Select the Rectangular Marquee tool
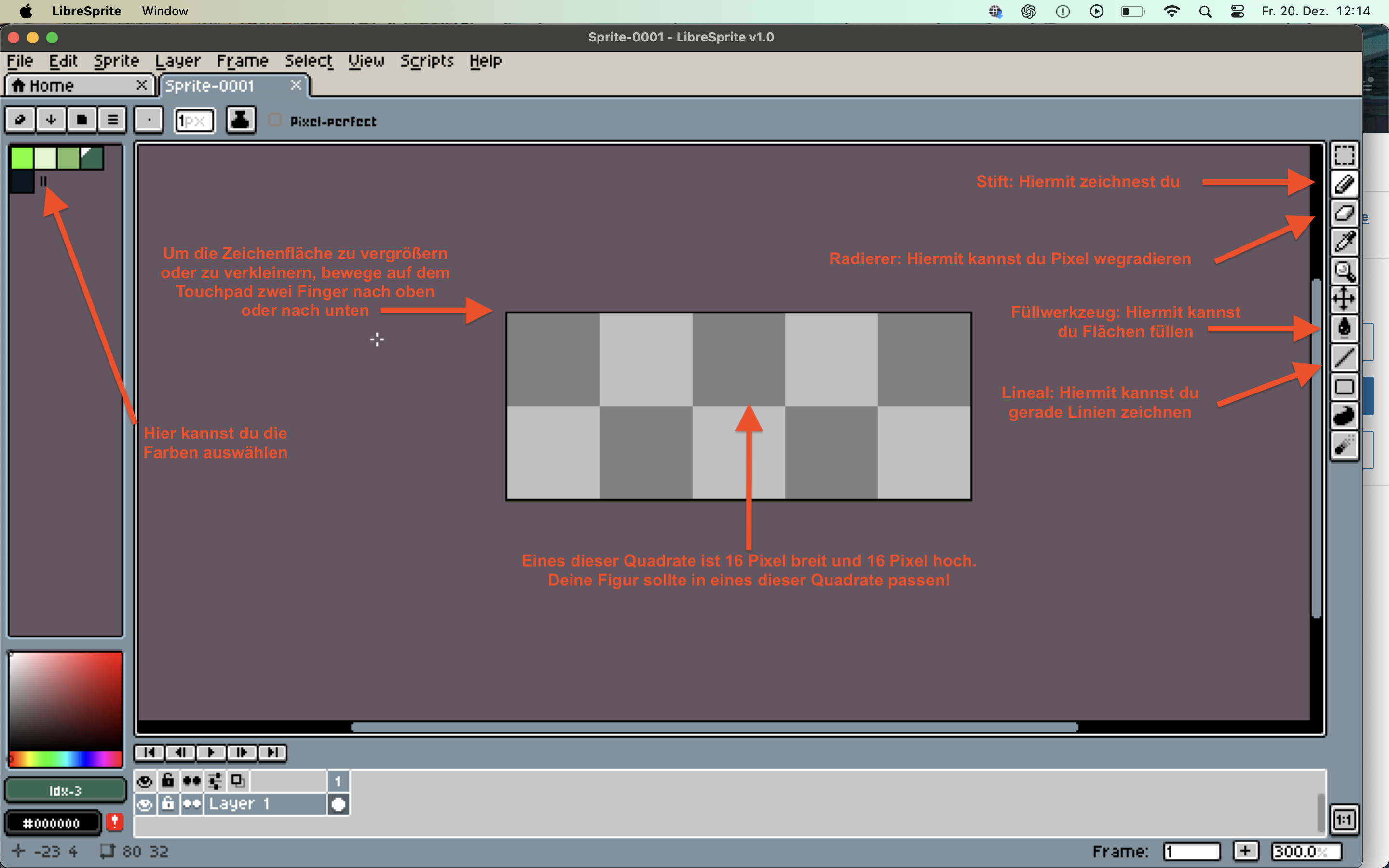 [1344, 155]
